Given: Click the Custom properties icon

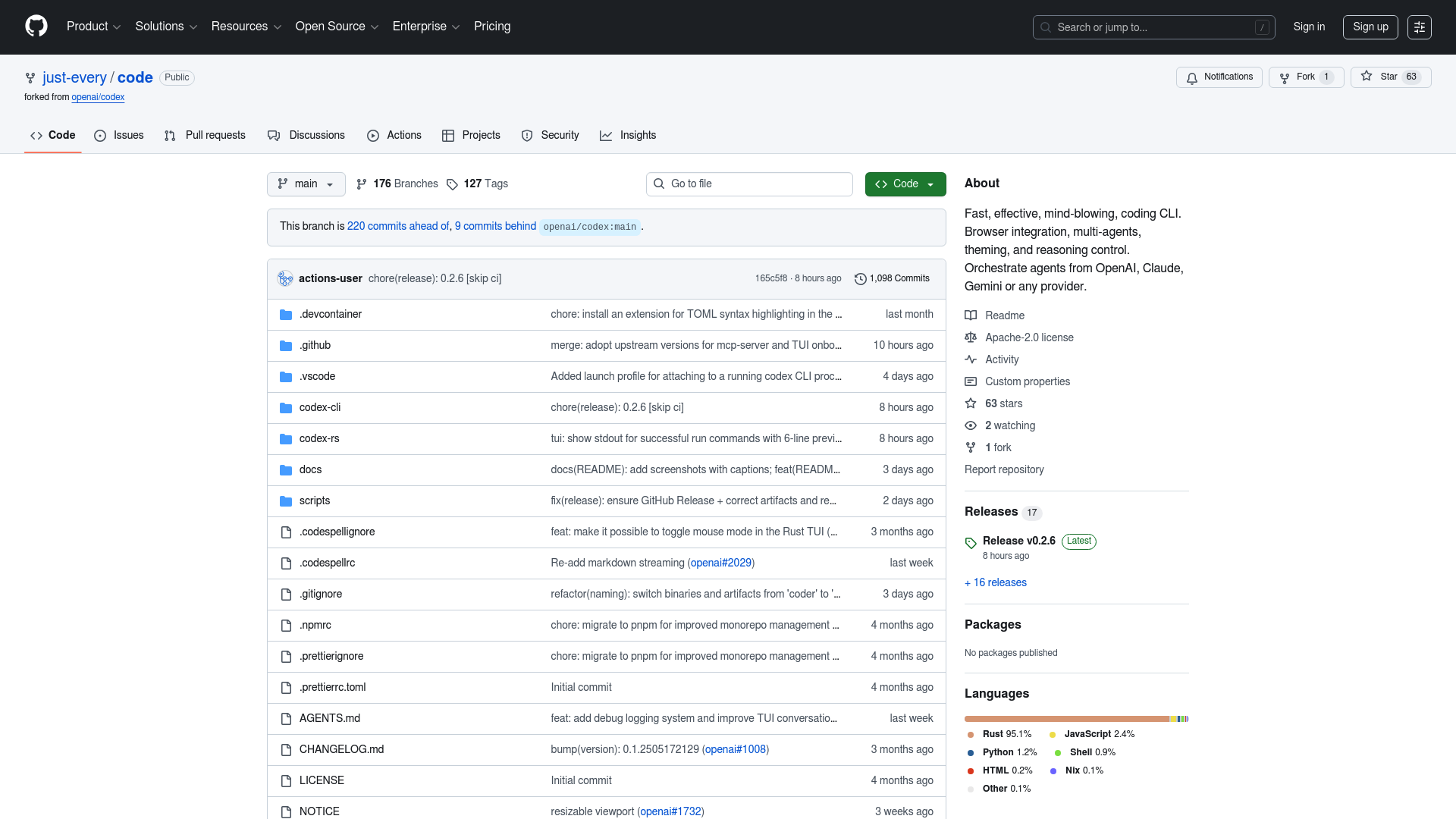Looking at the screenshot, I should coord(971,381).
